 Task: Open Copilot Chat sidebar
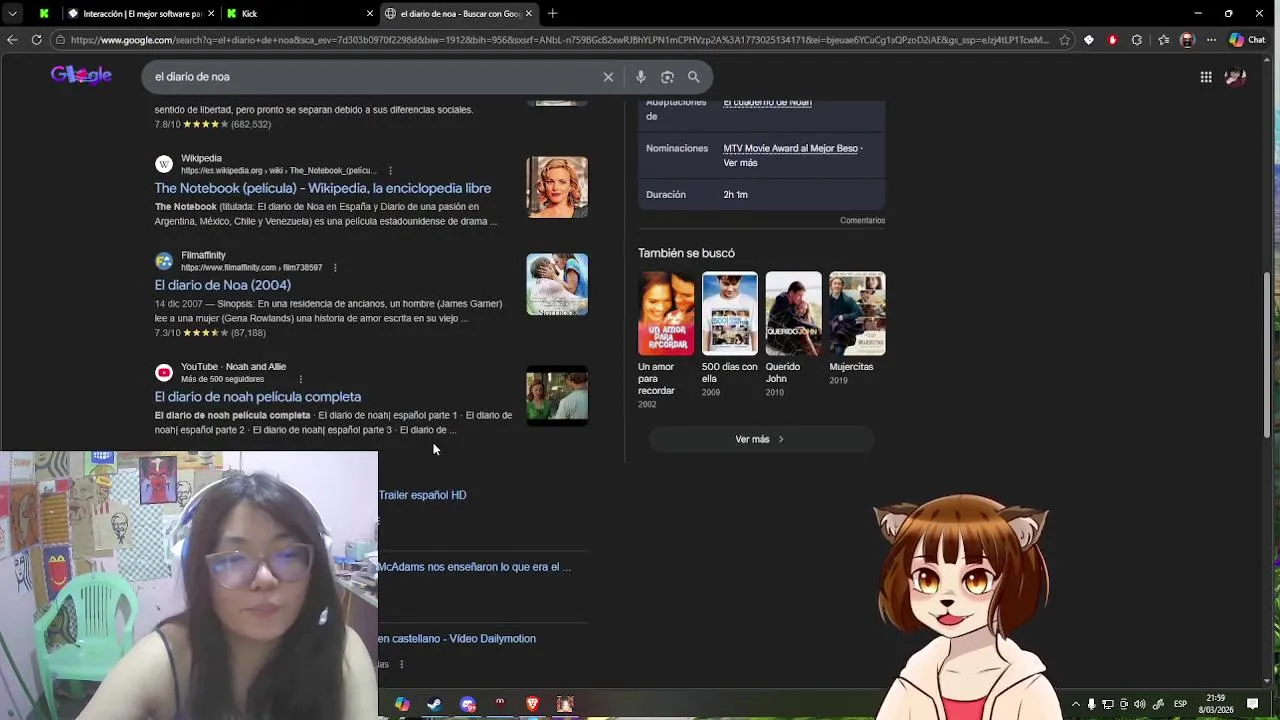point(1247,40)
